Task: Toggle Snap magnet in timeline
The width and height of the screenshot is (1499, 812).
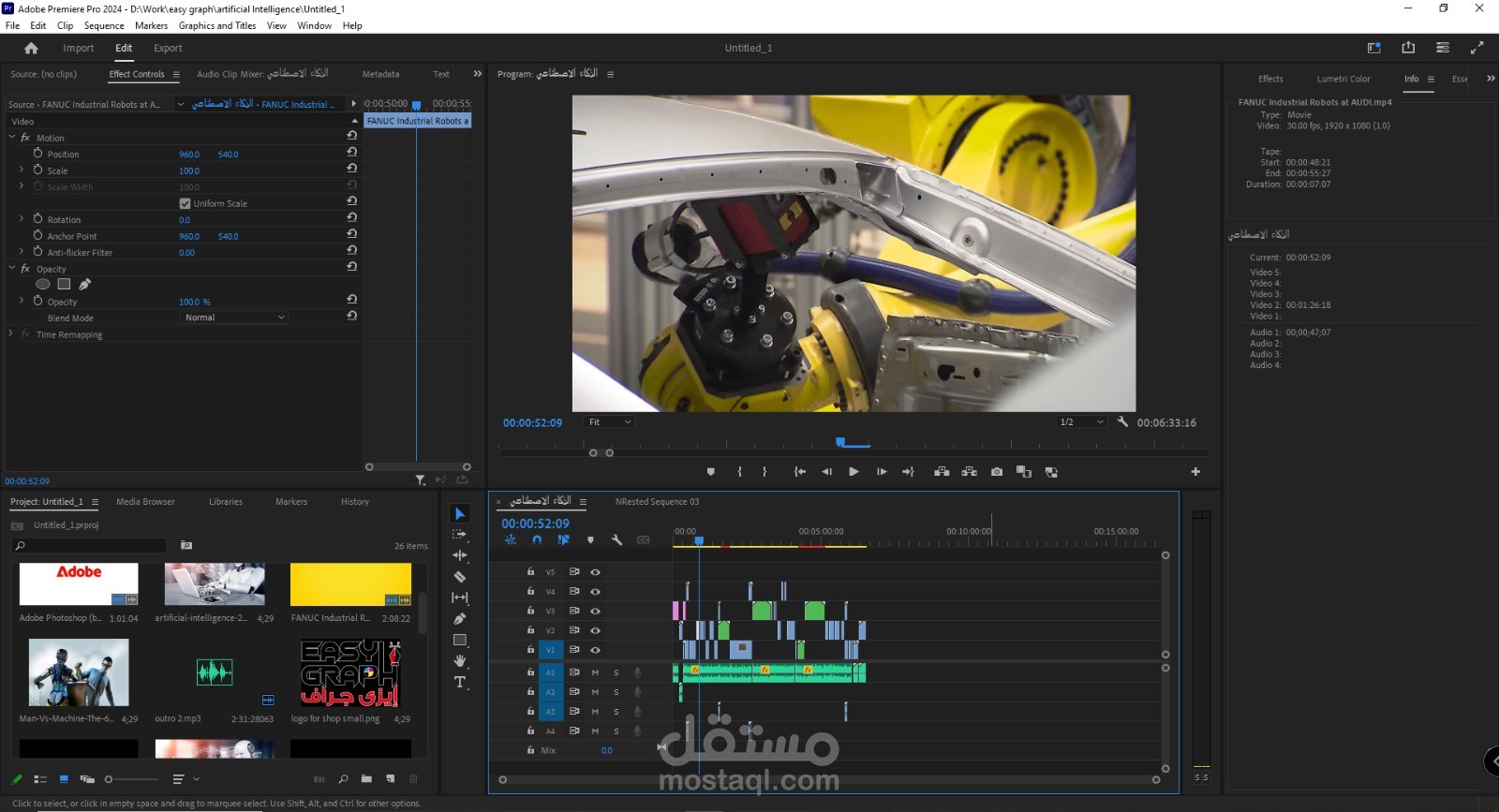Action: pos(537,539)
